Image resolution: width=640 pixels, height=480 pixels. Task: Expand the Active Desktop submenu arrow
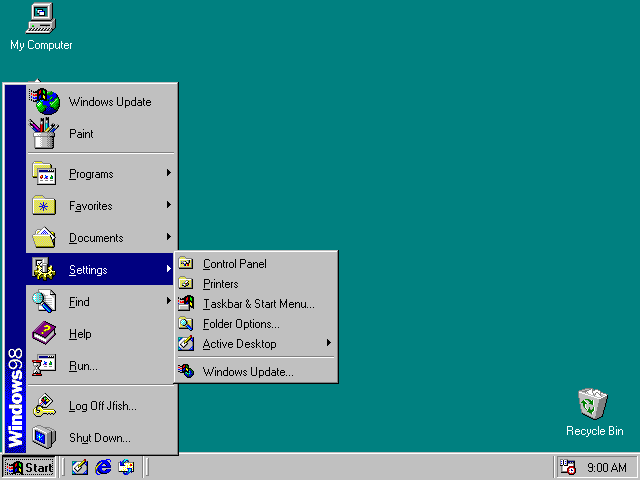tap(329, 343)
